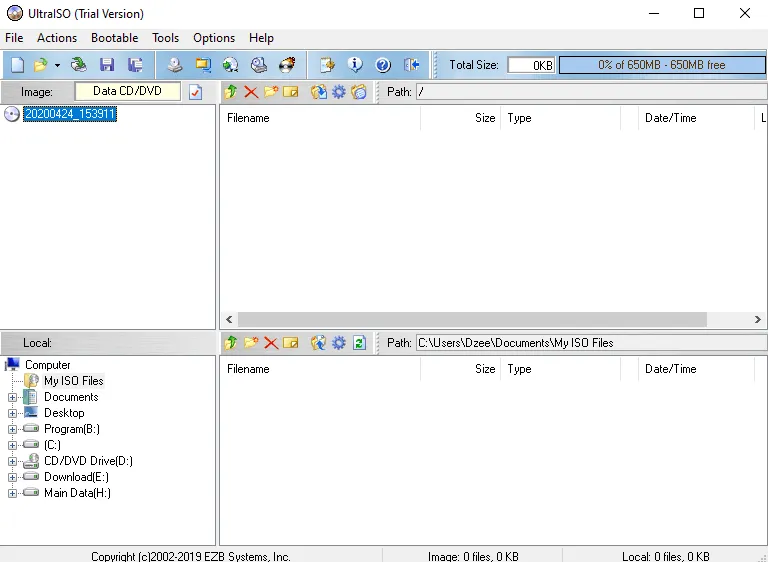768x562 pixels.
Task: Go up one level in the image pane
Action: click(231, 92)
